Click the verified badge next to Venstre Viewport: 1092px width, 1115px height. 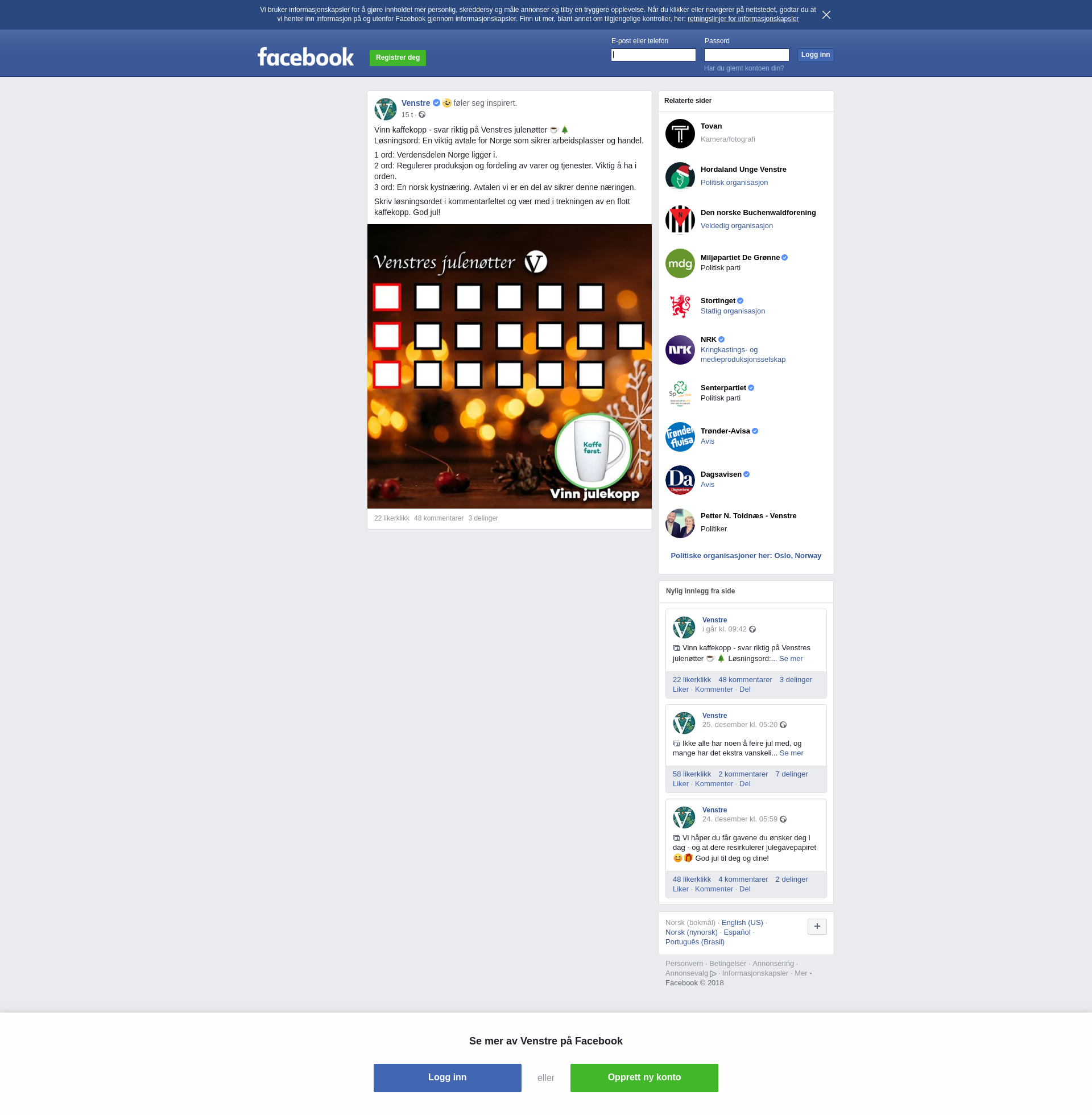click(x=436, y=102)
